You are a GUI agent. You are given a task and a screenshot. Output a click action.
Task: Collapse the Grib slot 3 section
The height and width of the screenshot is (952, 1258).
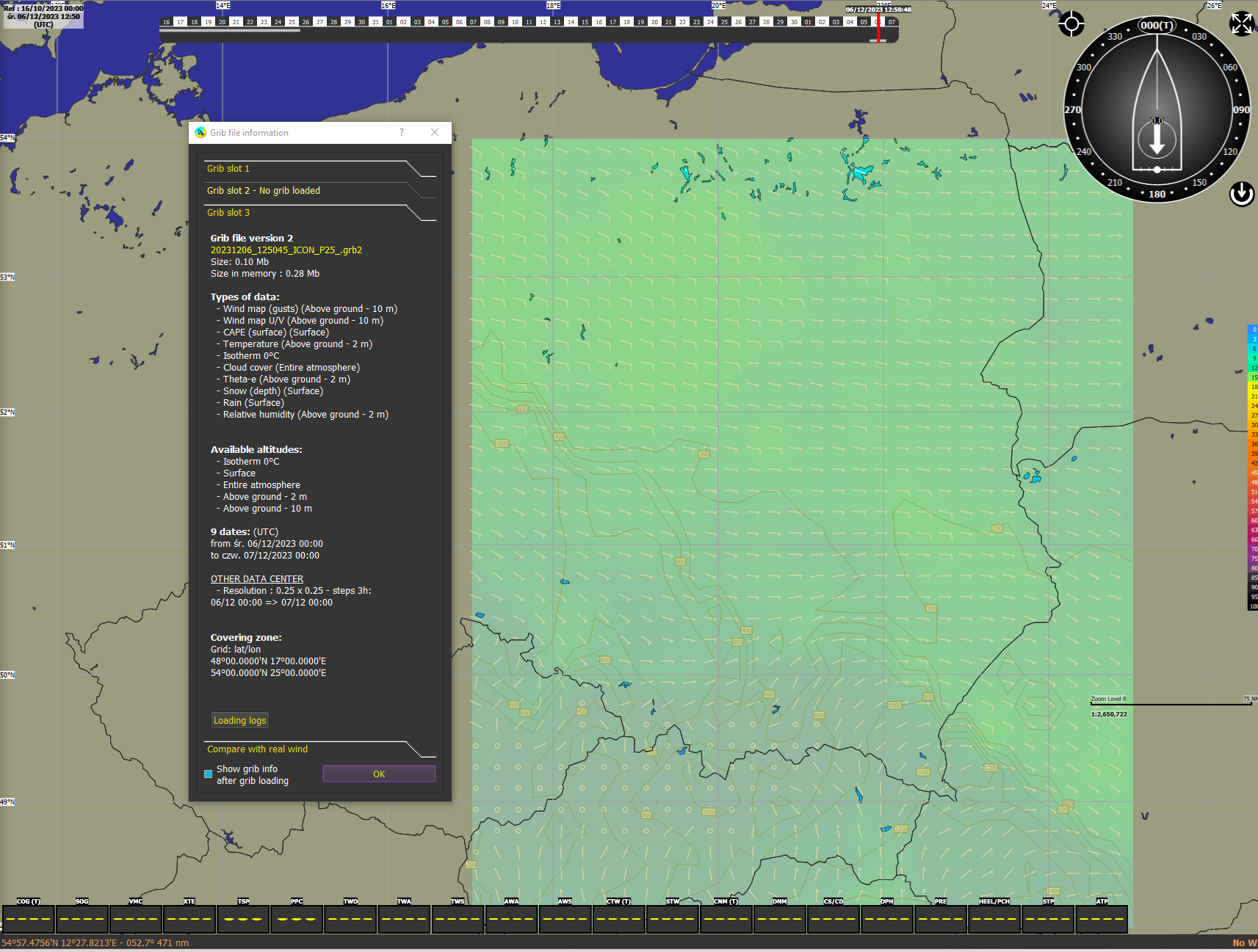tap(320, 213)
